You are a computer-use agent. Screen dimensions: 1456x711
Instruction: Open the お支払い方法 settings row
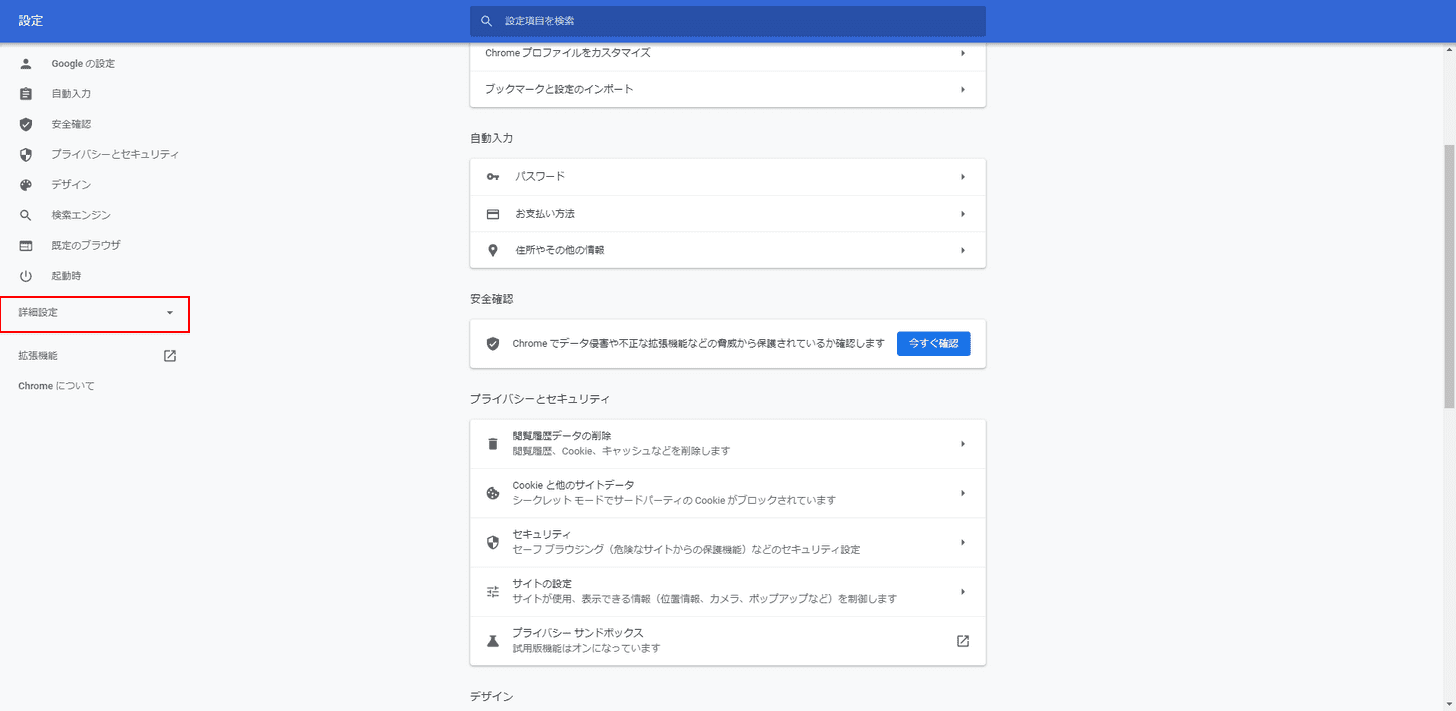728,214
